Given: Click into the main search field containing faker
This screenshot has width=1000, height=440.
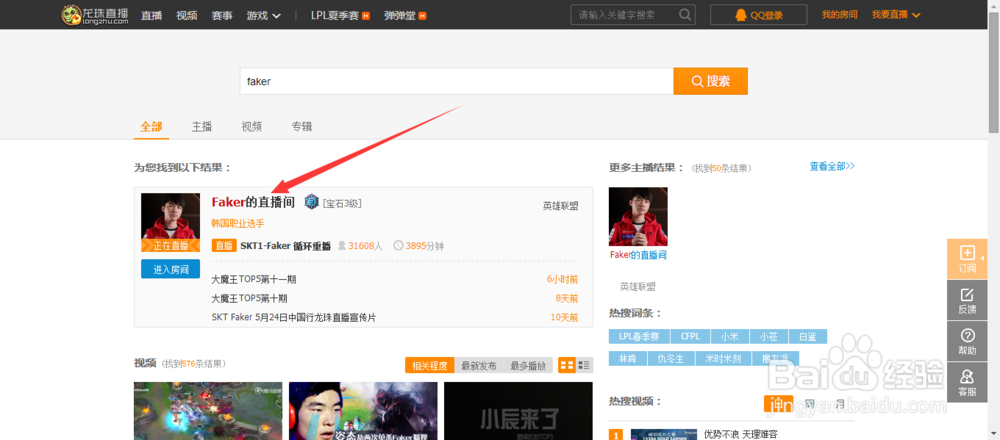Looking at the screenshot, I should 457,81.
